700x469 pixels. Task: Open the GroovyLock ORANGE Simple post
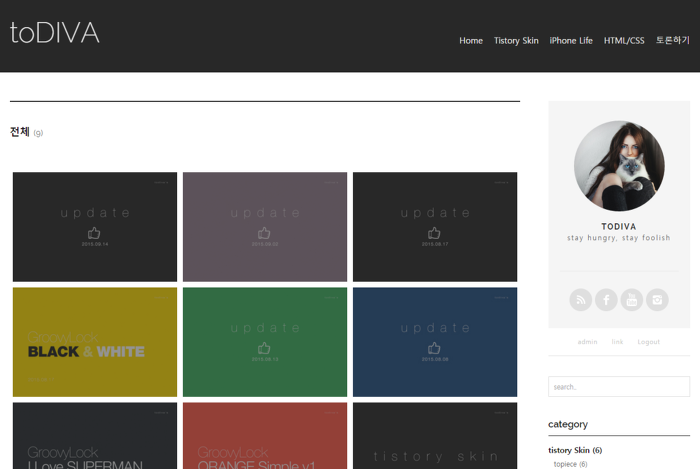coord(265,436)
